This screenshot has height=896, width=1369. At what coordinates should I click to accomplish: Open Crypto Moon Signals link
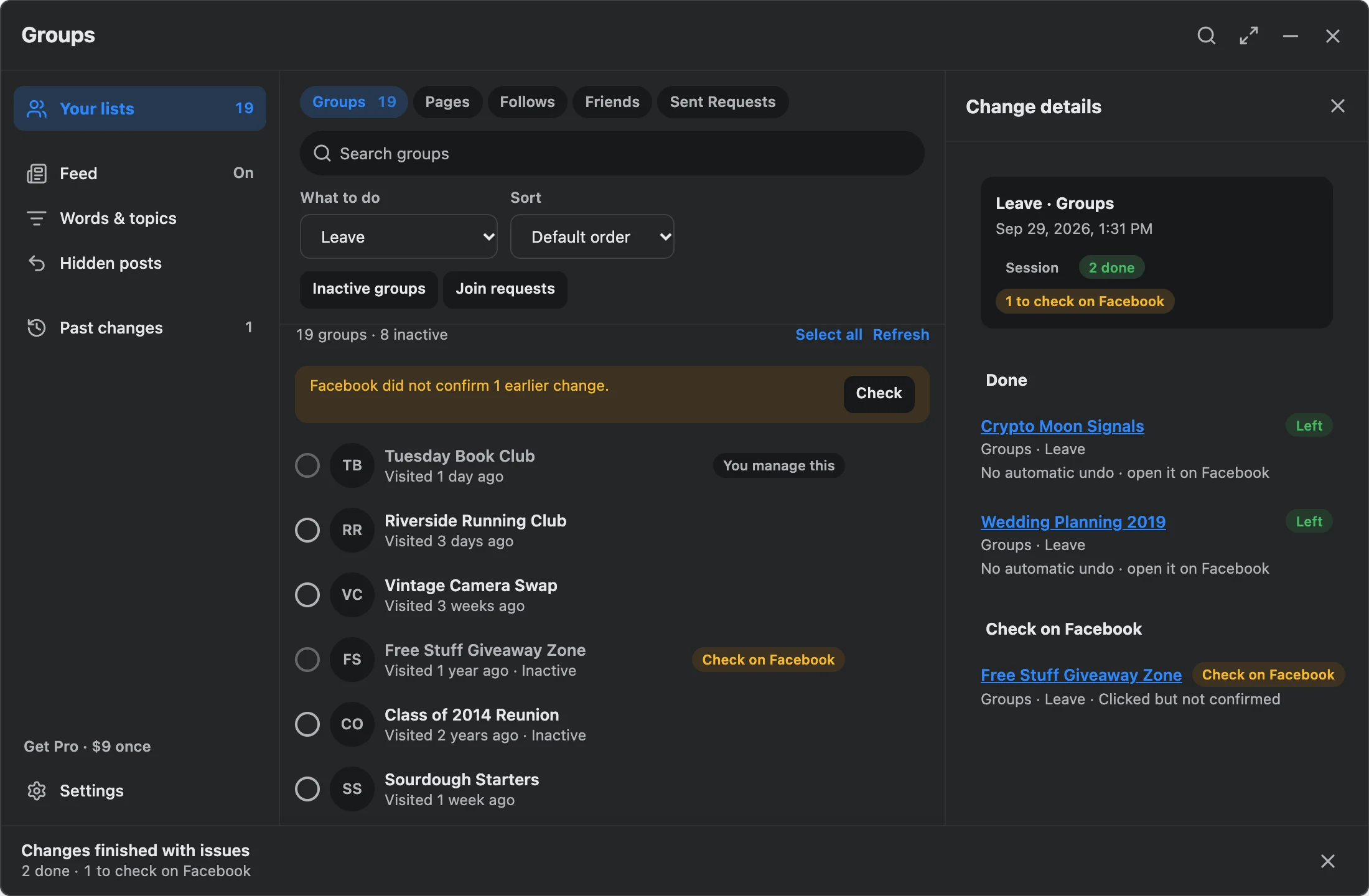(1062, 426)
